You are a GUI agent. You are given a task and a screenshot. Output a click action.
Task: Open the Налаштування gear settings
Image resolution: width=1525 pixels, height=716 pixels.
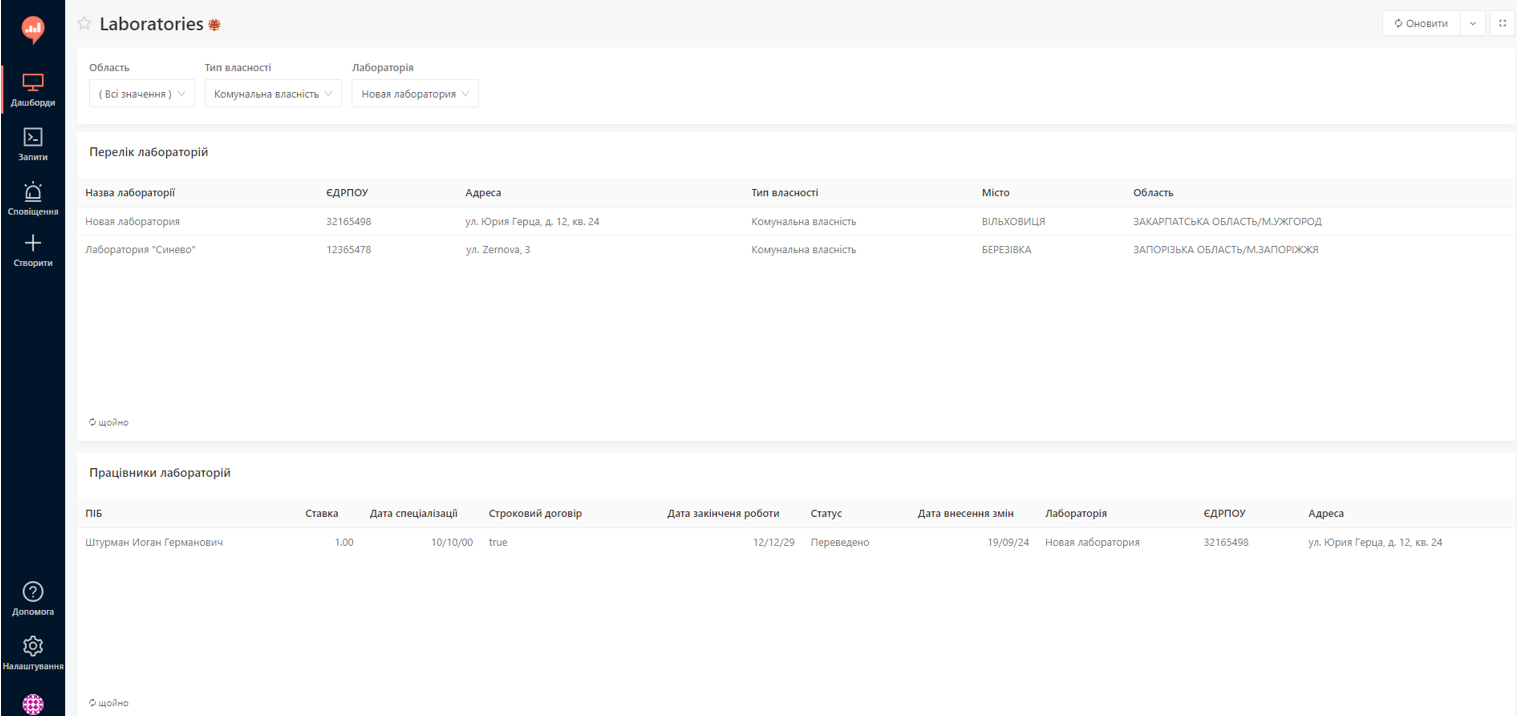coord(33,654)
